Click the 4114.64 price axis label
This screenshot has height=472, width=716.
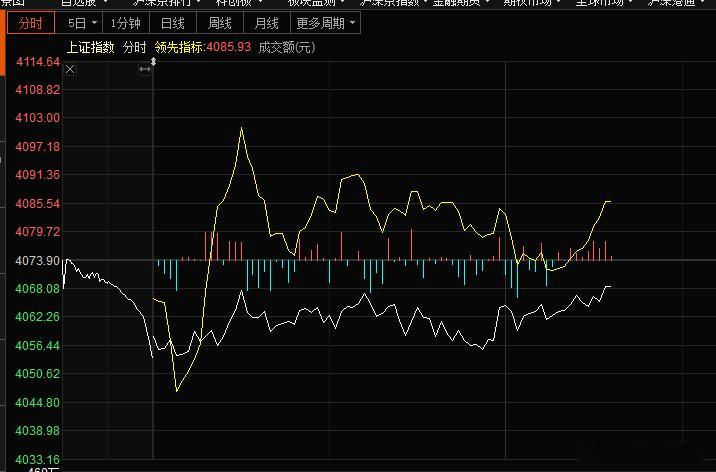[x=38, y=62]
